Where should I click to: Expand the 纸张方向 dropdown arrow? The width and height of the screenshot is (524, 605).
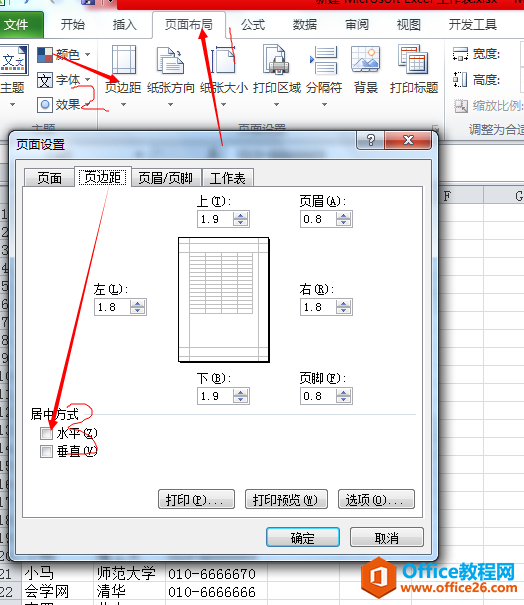(170, 105)
